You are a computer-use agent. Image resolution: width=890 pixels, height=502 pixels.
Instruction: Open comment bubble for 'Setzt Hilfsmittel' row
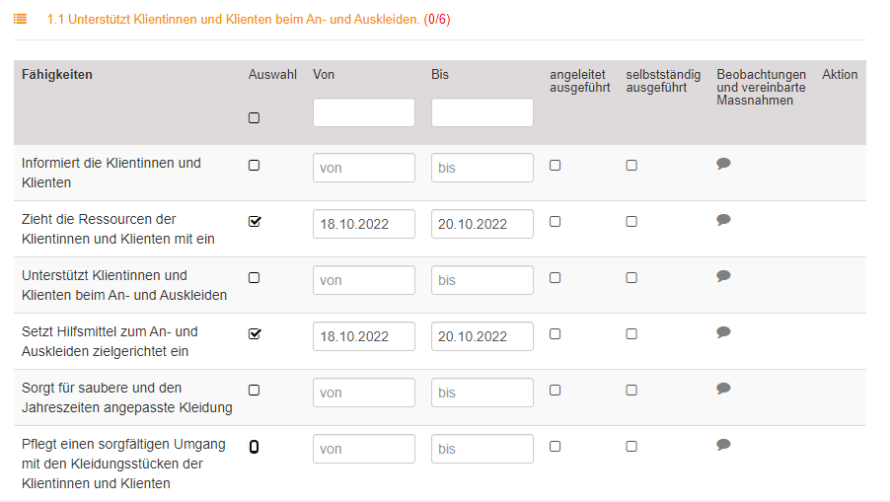[x=724, y=332]
